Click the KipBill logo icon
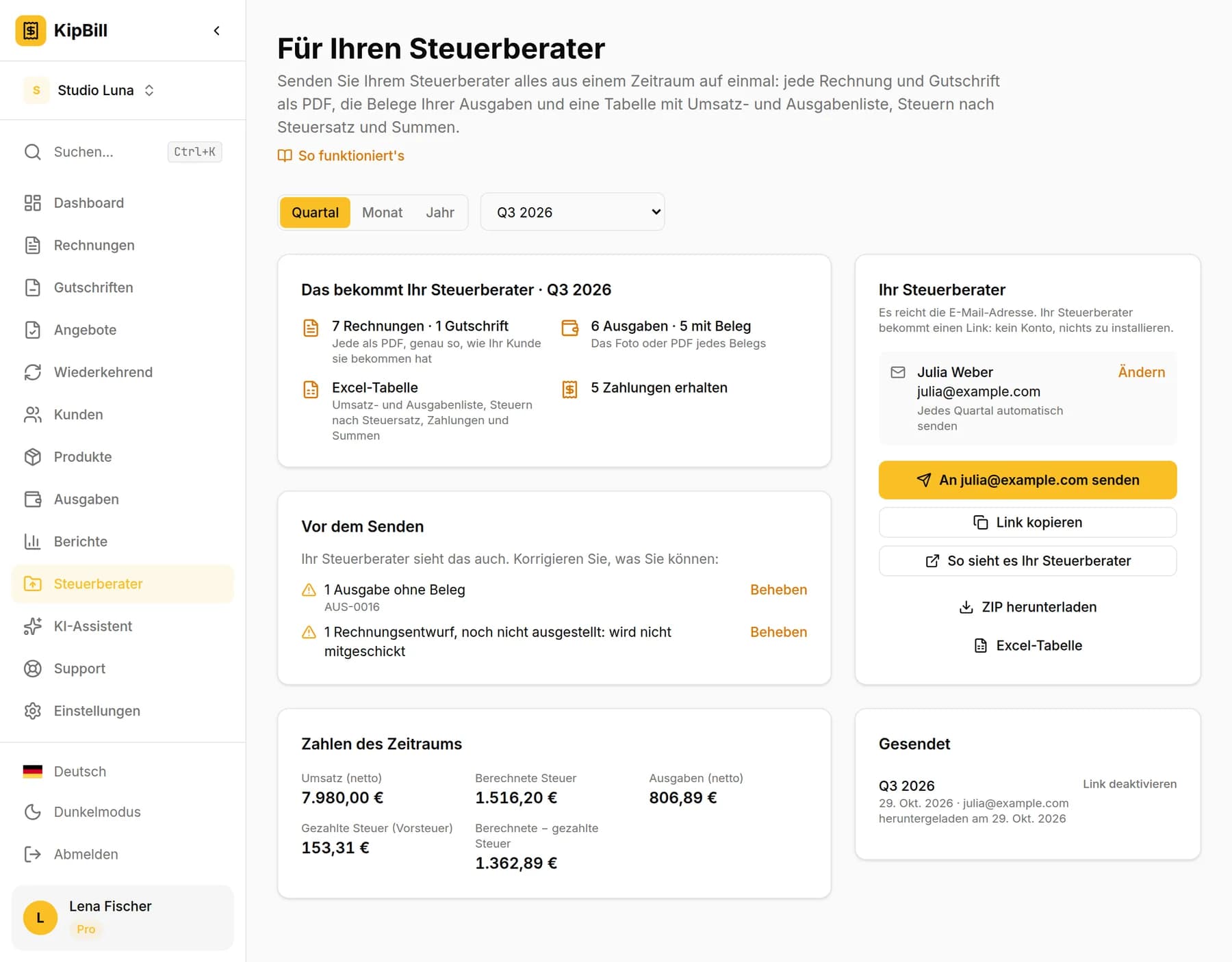The width and height of the screenshot is (1232, 962). (x=31, y=31)
